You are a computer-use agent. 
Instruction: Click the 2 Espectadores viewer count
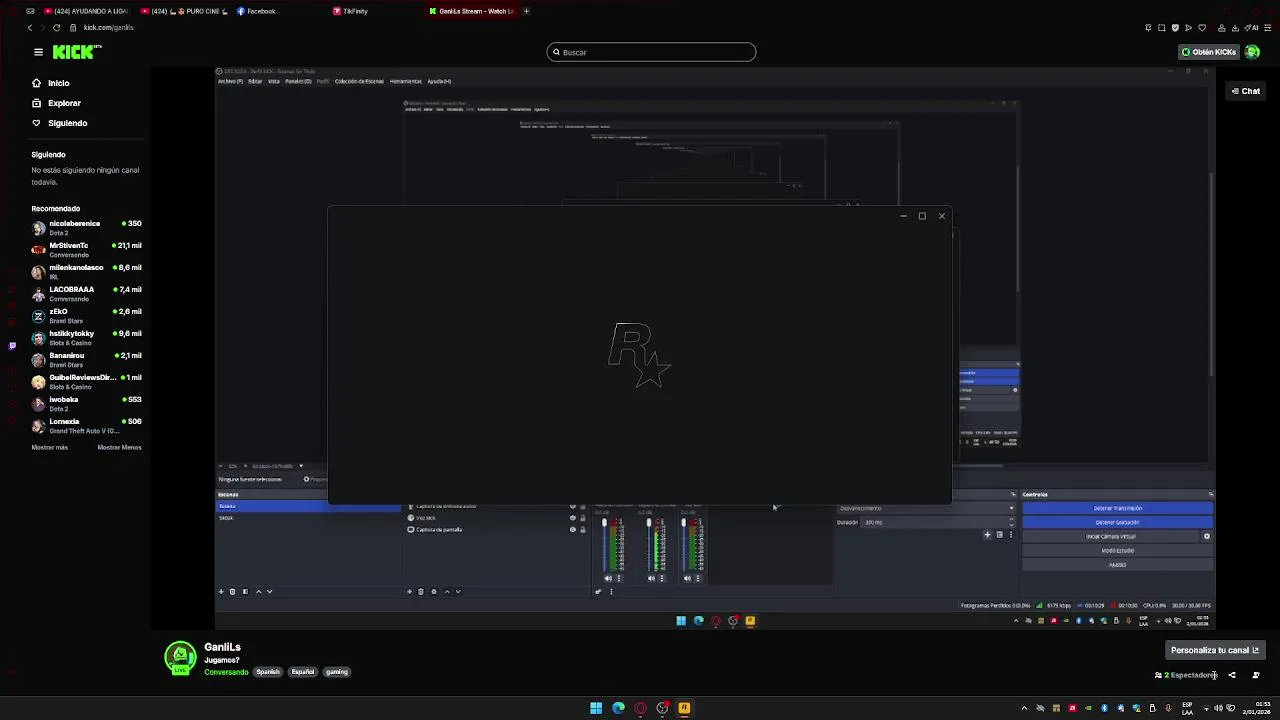(1186, 675)
